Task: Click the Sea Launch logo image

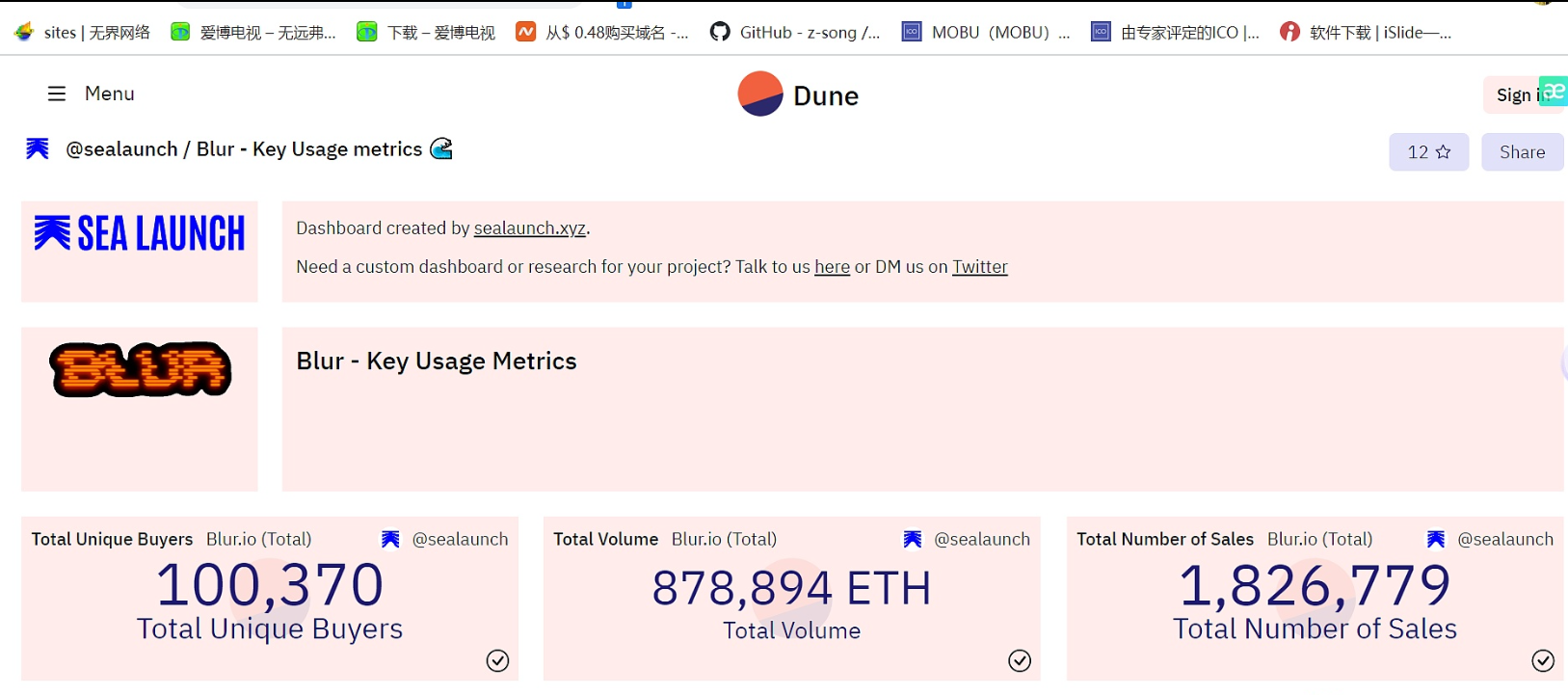Action: tap(140, 234)
